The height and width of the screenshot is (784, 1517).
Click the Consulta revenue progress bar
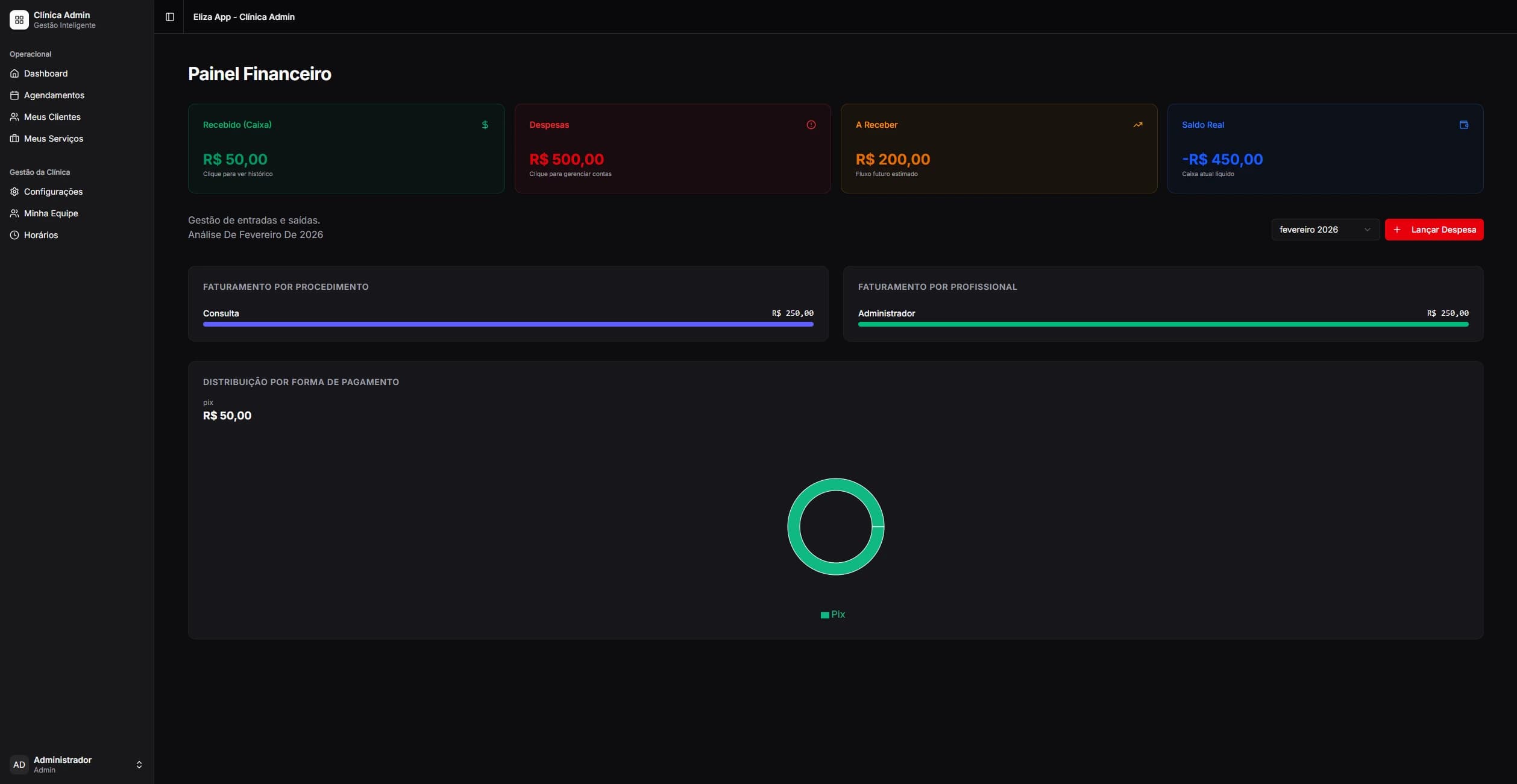[508, 324]
